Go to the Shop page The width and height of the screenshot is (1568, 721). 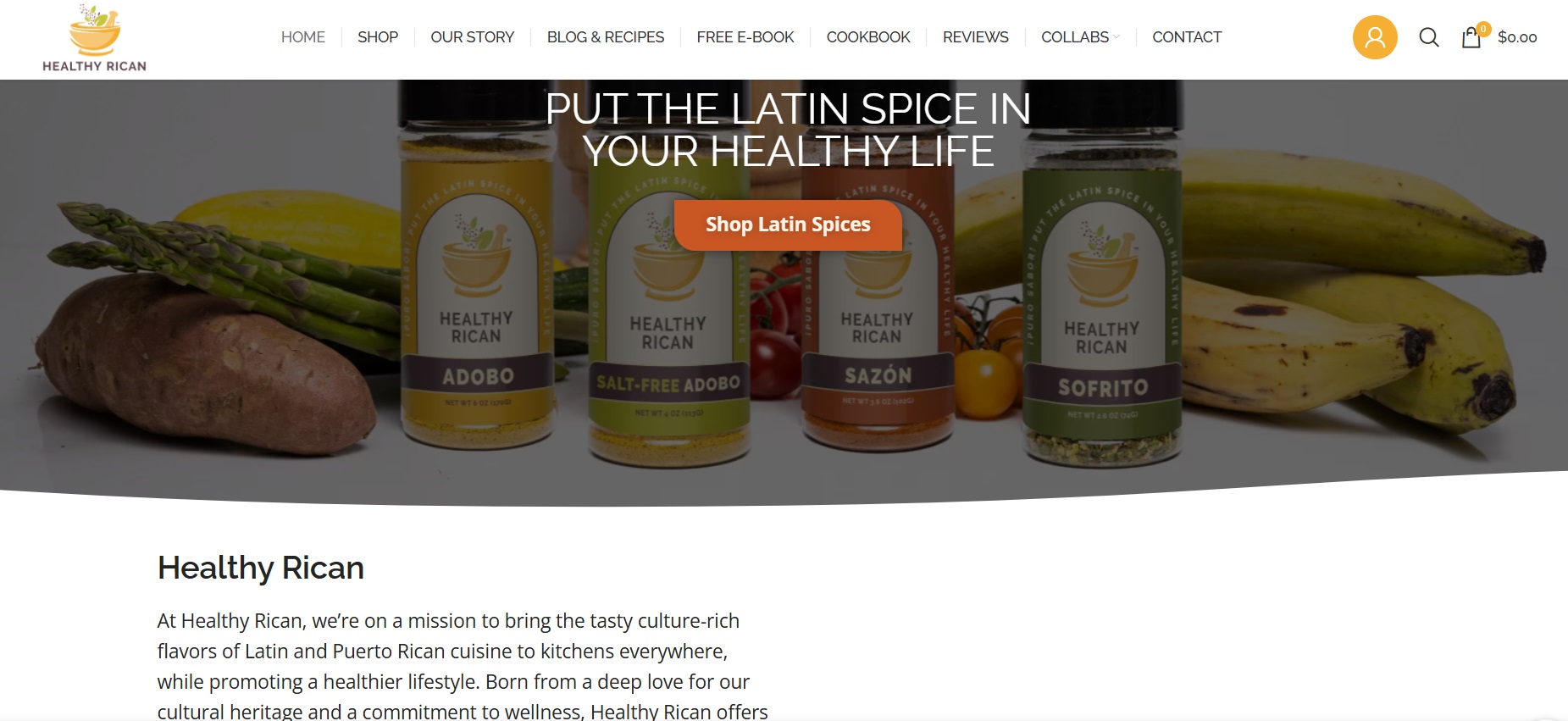pos(378,37)
